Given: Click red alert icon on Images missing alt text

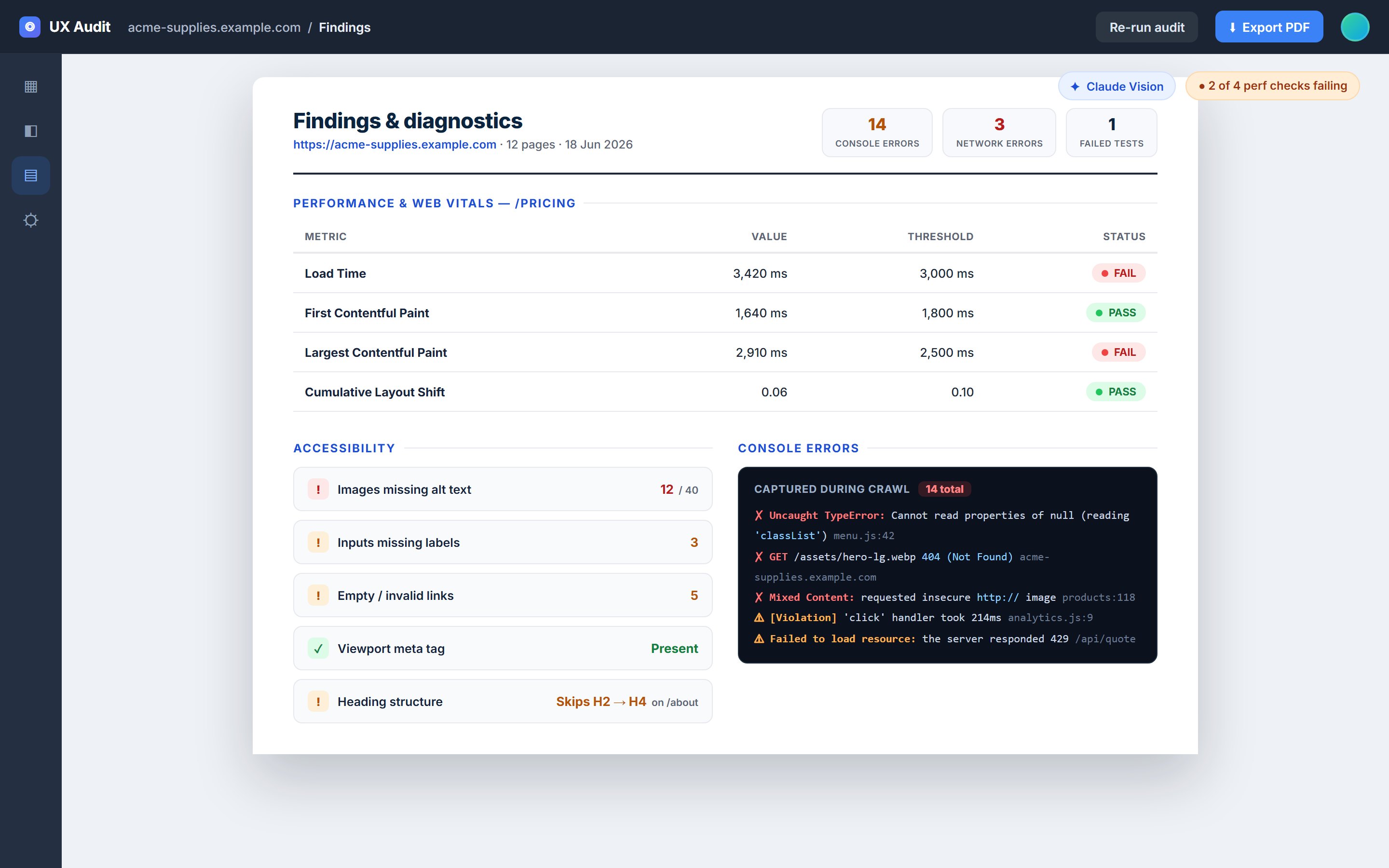Looking at the screenshot, I should tap(318, 489).
